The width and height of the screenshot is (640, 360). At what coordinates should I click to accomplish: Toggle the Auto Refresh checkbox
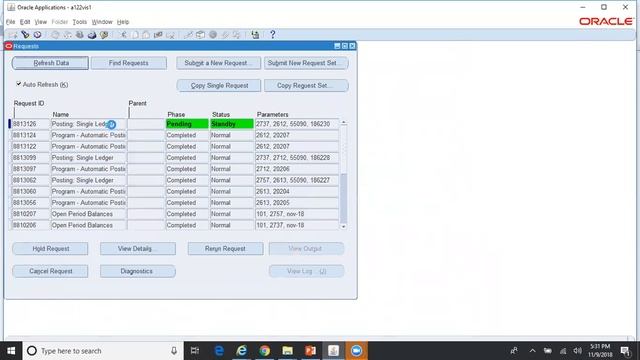[19, 84]
